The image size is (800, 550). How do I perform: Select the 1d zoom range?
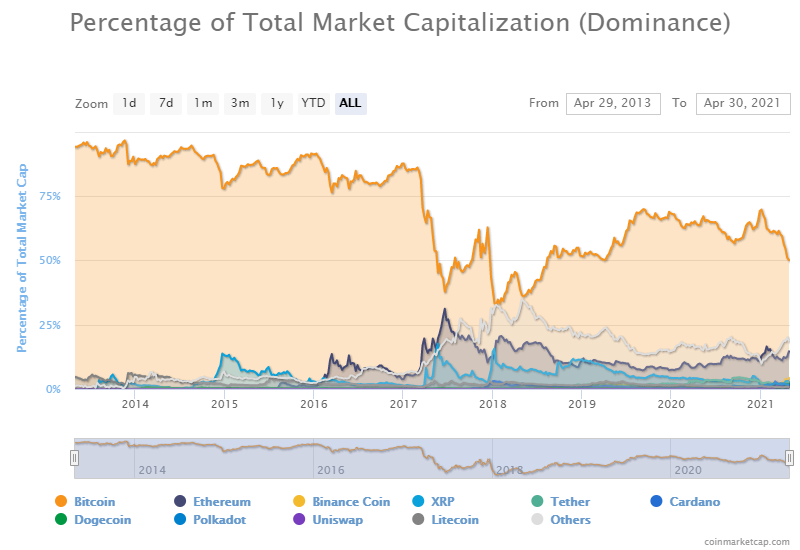(x=129, y=103)
